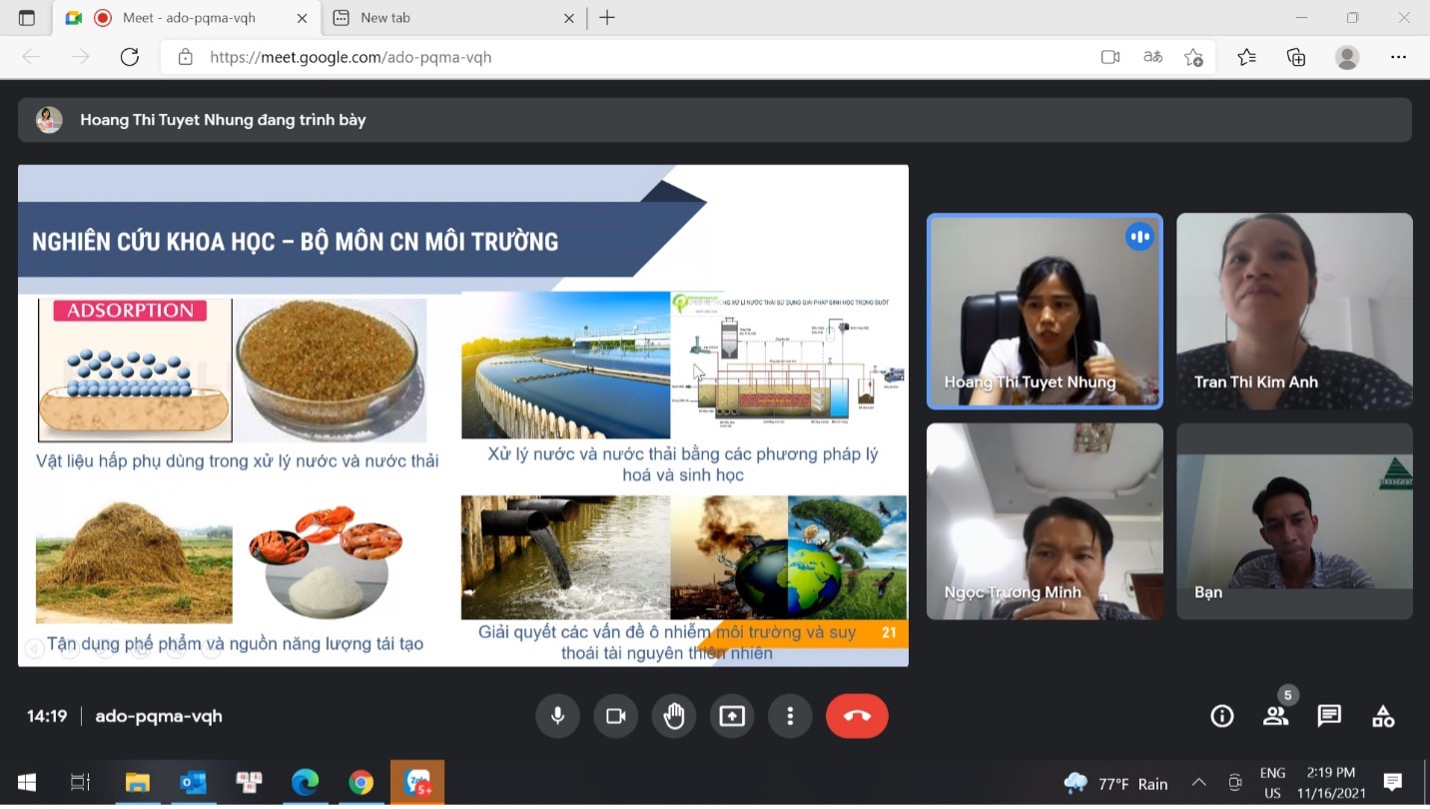
Task: Raise hand in the meeting
Action: 674,716
